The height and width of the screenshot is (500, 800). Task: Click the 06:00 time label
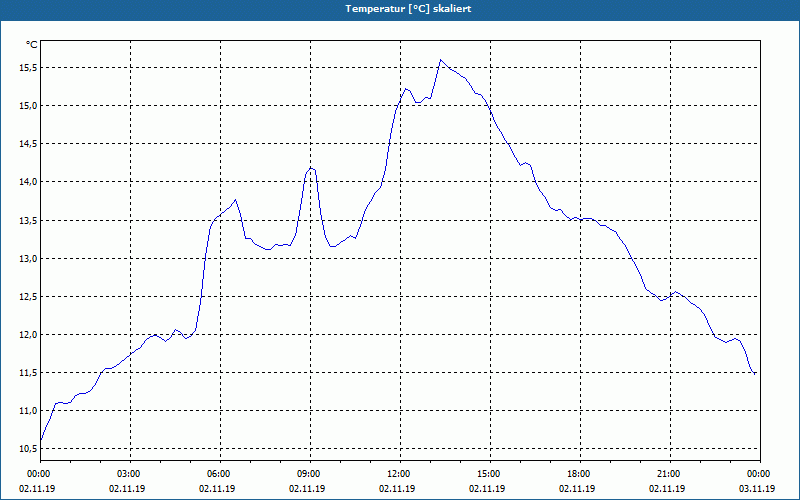click(x=220, y=473)
